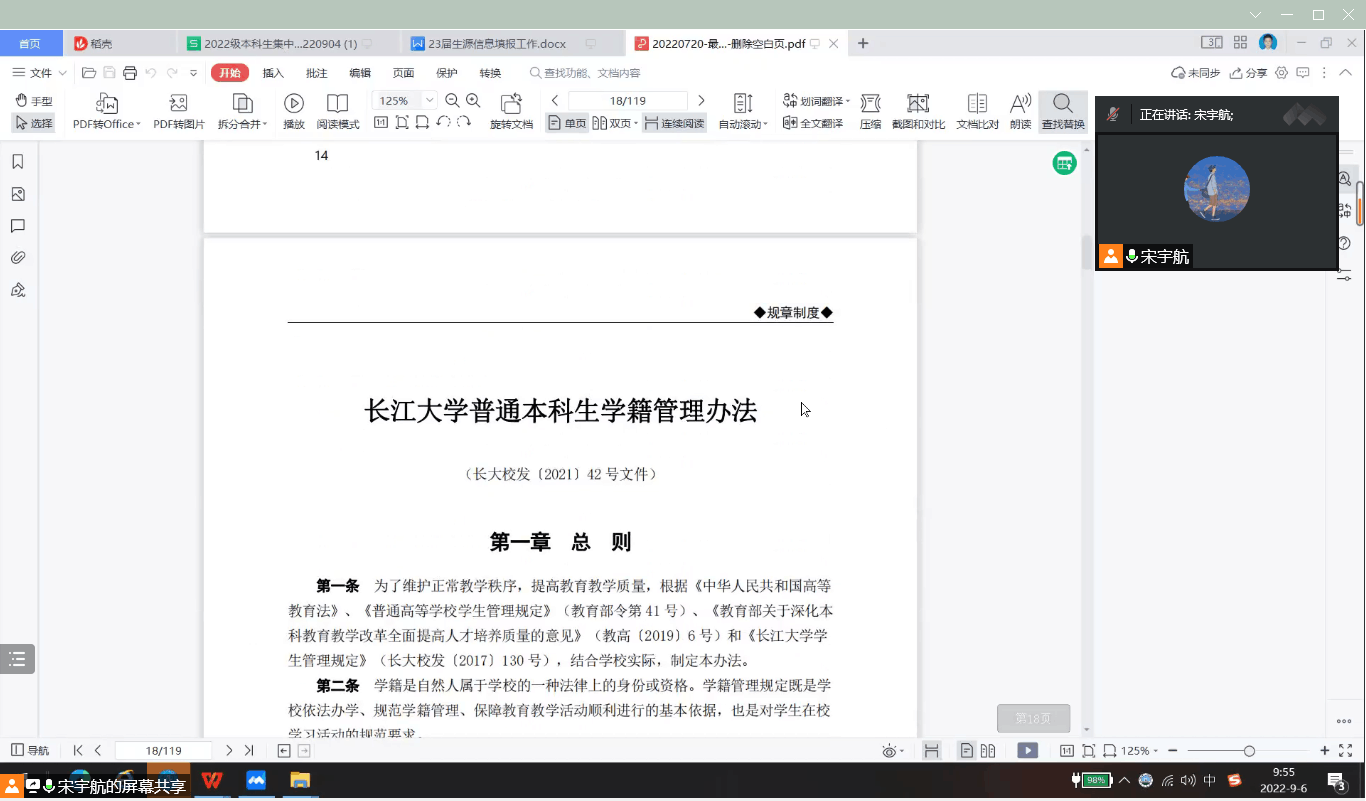Open the bookmark panel in left sidebar
The image size is (1366, 801).
[x=18, y=162]
